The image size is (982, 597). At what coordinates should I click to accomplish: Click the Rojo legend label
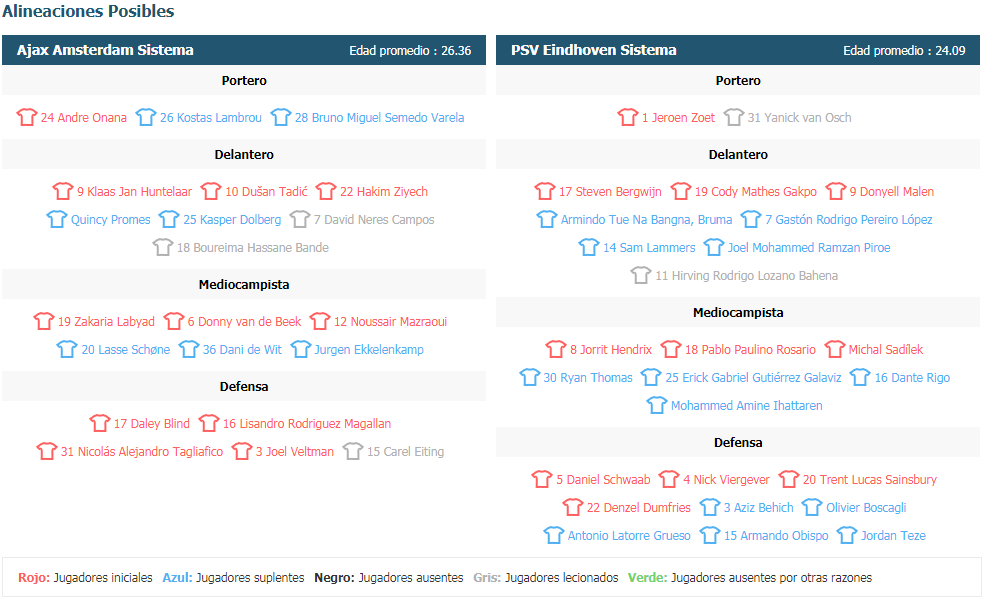[34, 578]
